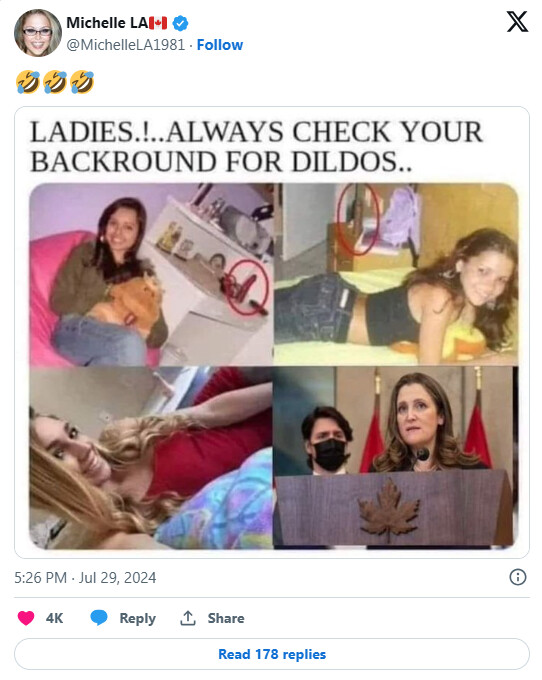Open the @MichelleLA1981 handle link
542x680 pixels.
coord(126,45)
